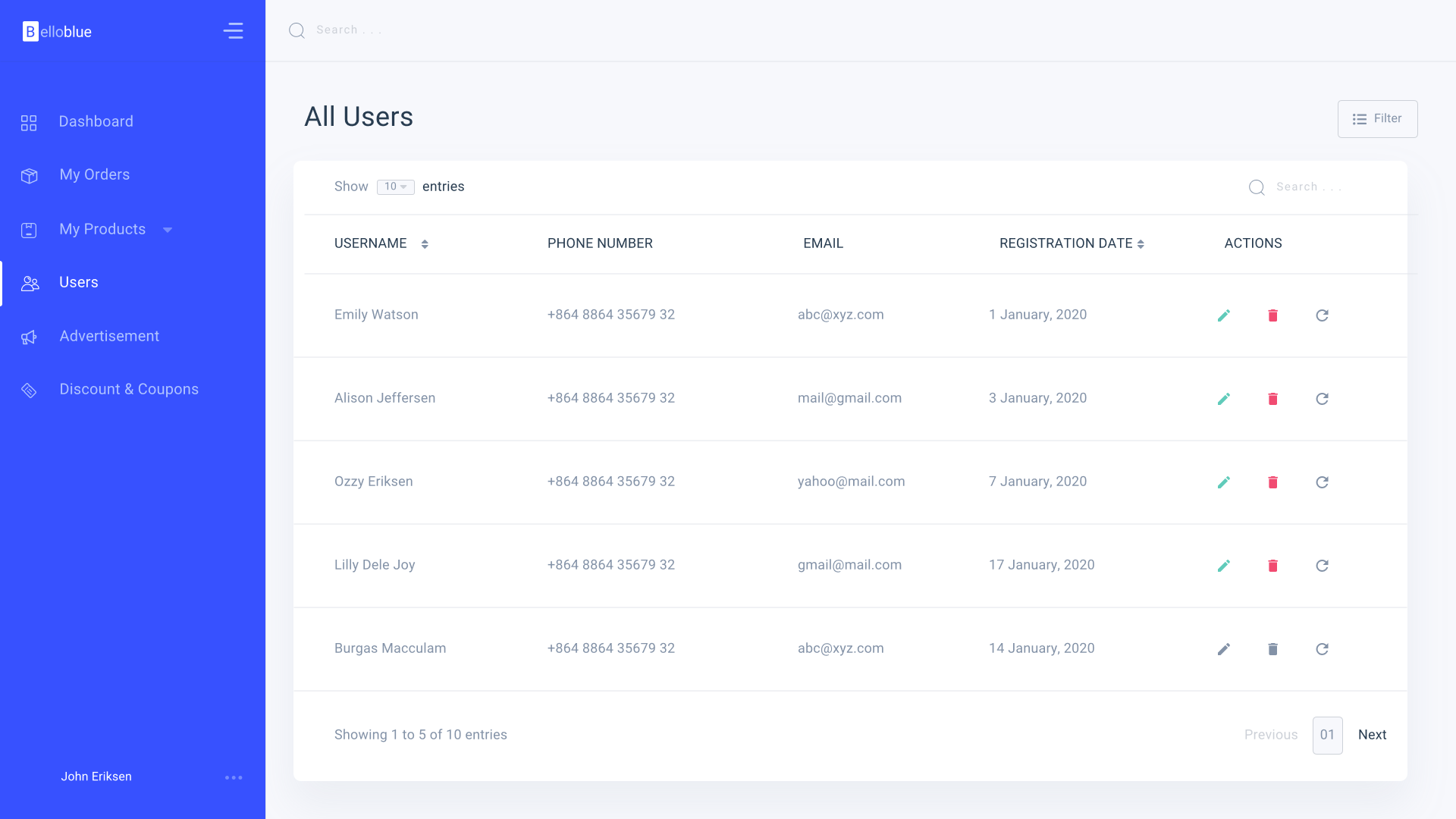The width and height of the screenshot is (1456, 819).
Task: Focus the top bar Search field
Action: click(x=349, y=30)
